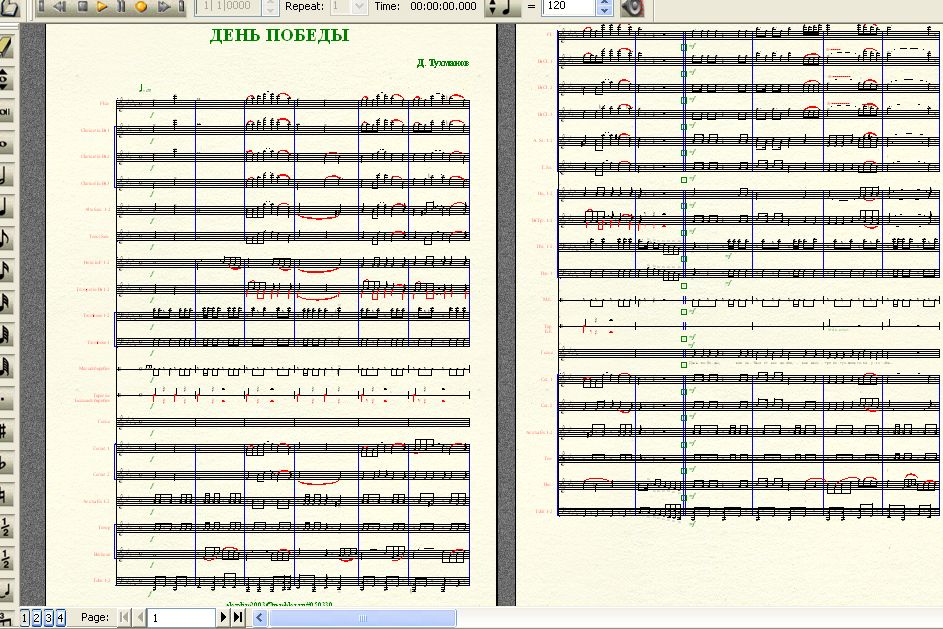Switch to voice 1 button

click(25, 618)
